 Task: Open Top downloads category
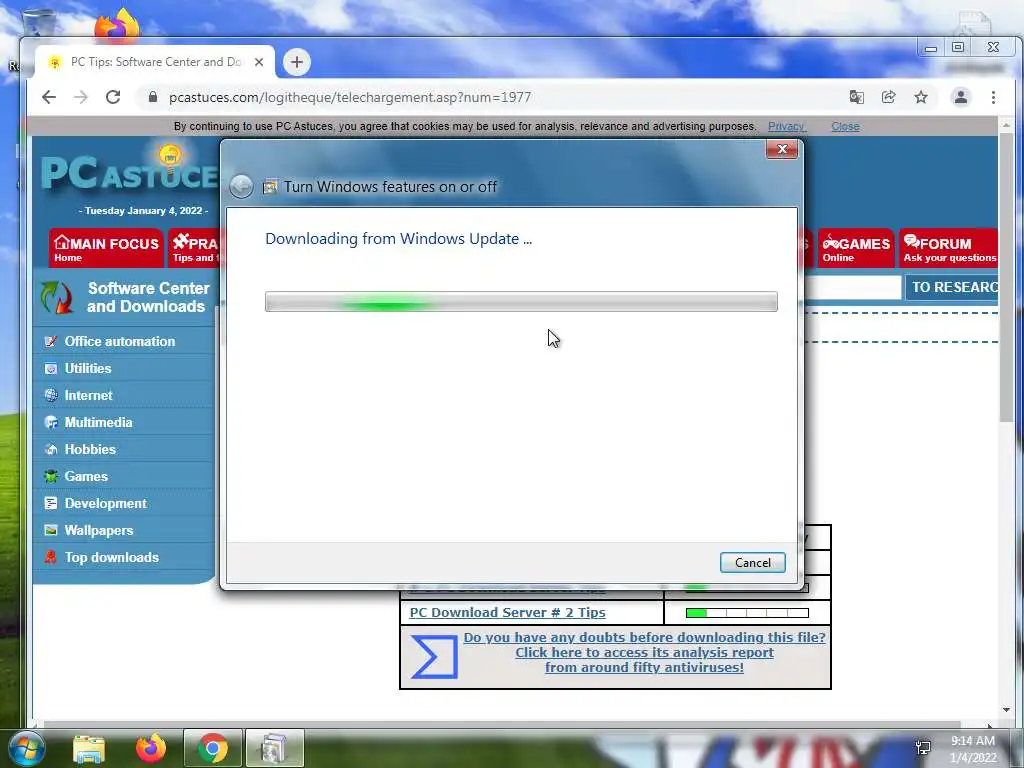[x=112, y=557]
